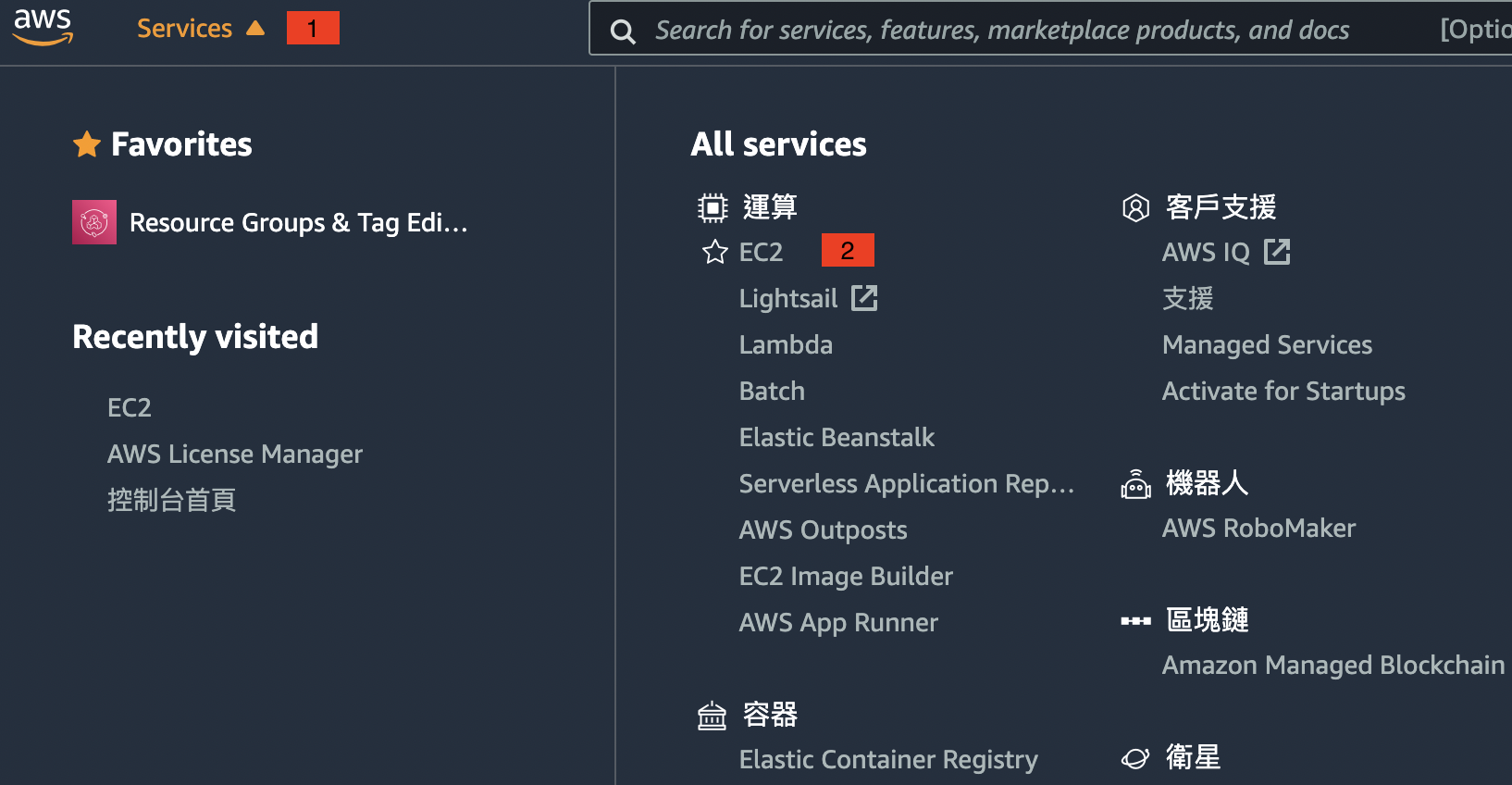Click the orange Favorites star icon
The height and width of the screenshot is (785, 1512).
coord(87,144)
